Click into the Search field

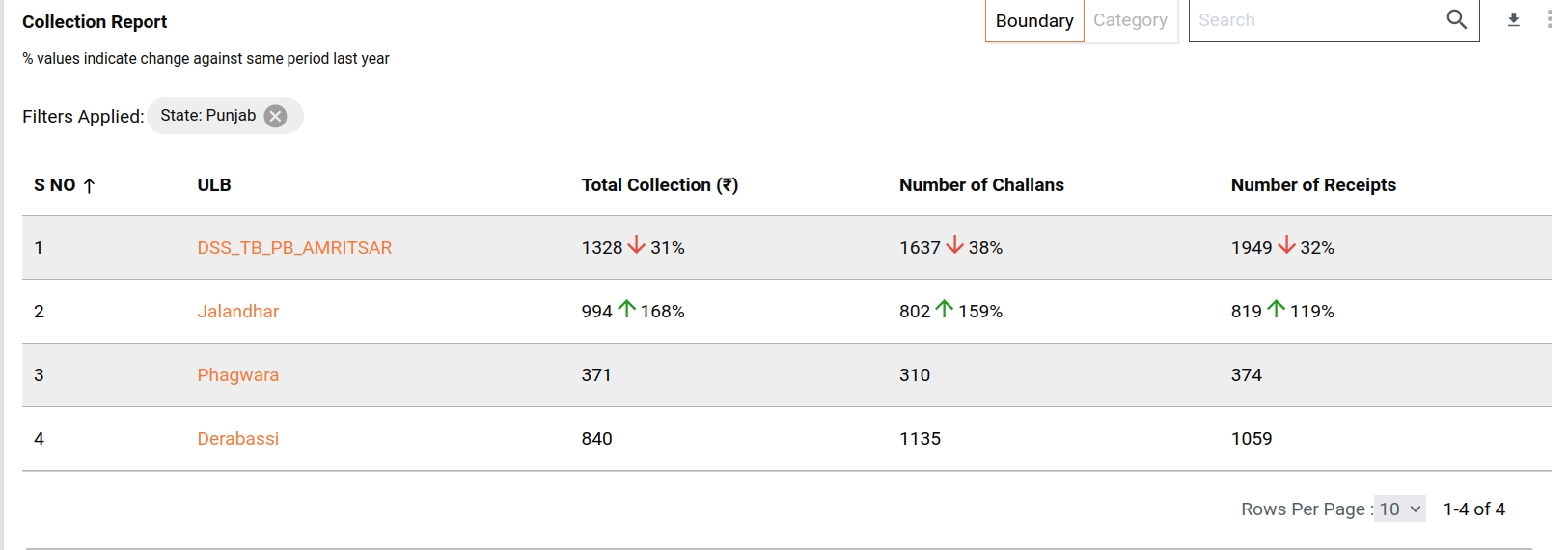(1312, 20)
